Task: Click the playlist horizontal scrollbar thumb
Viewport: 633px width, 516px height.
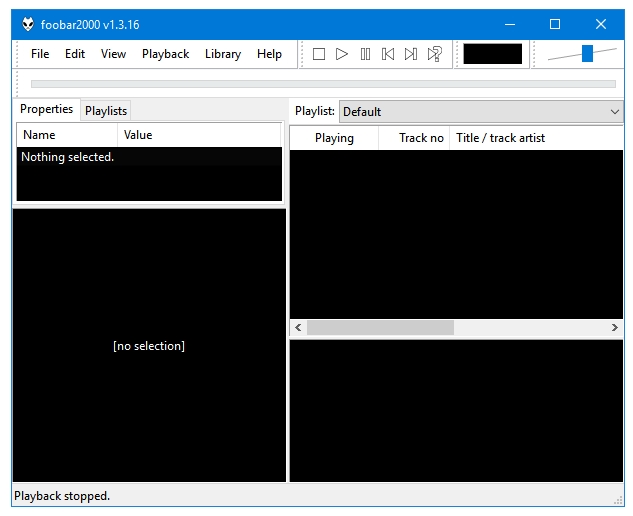Action: (x=380, y=327)
